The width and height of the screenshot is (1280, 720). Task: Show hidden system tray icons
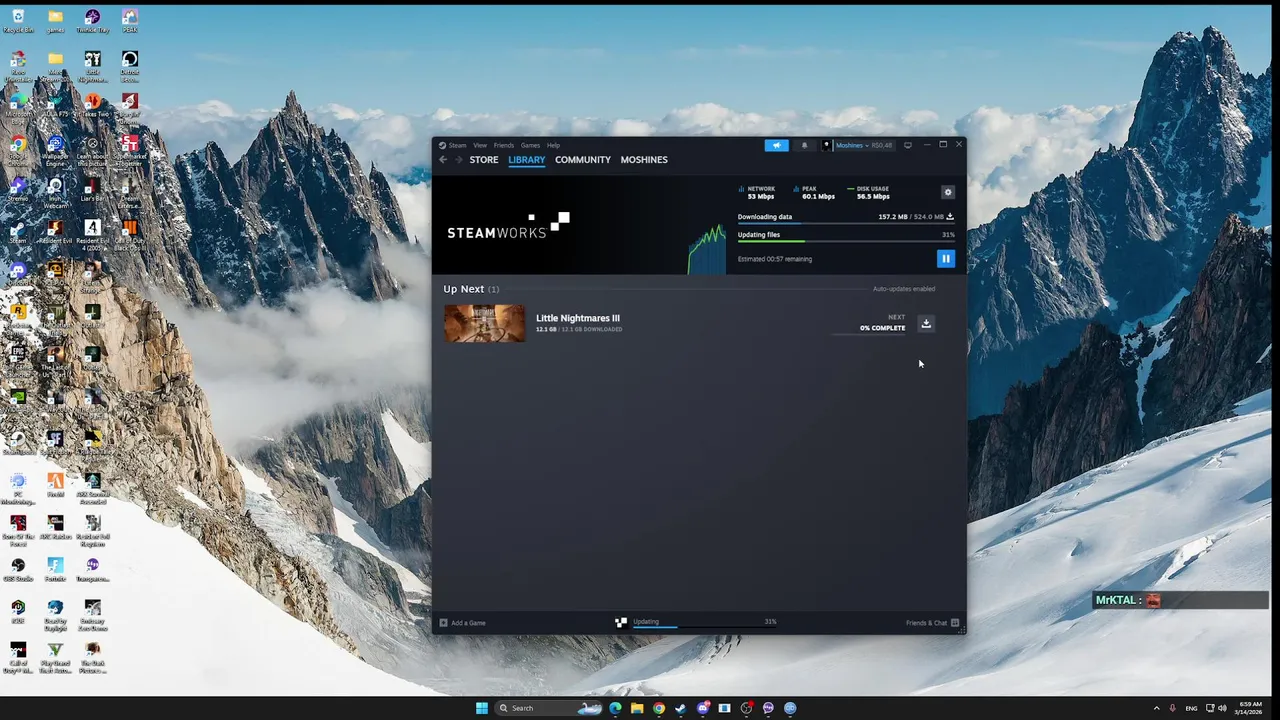tap(1157, 708)
